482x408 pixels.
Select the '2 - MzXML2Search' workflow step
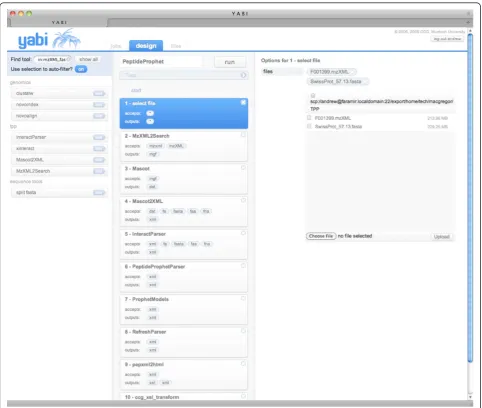pos(184,146)
